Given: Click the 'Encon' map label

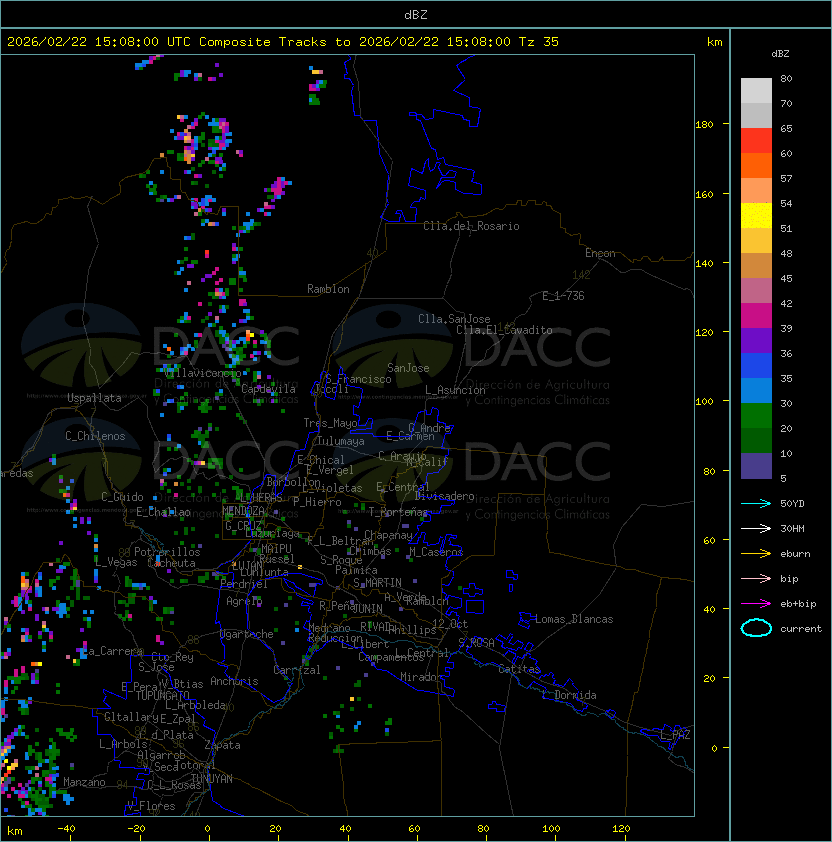Looking at the screenshot, I should click(x=600, y=253).
